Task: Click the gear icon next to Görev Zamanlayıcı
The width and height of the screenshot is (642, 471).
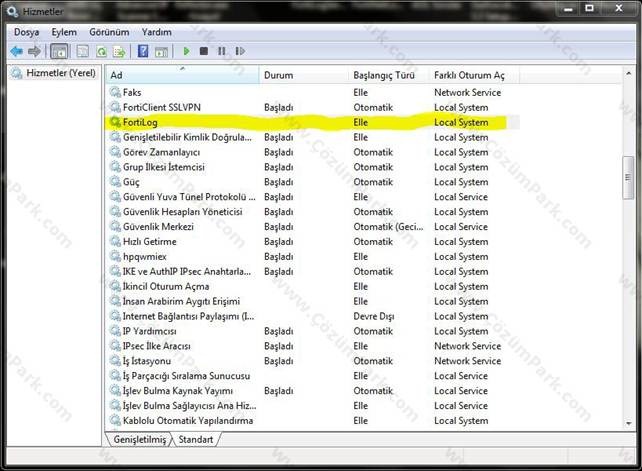Action: (x=115, y=152)
